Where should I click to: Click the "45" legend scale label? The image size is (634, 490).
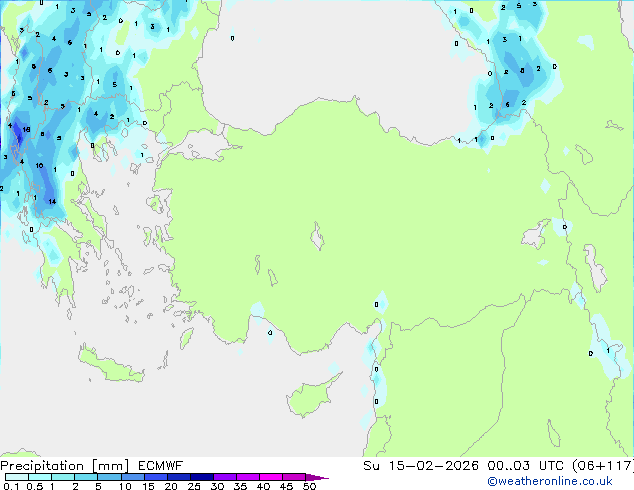click(286, 486)
